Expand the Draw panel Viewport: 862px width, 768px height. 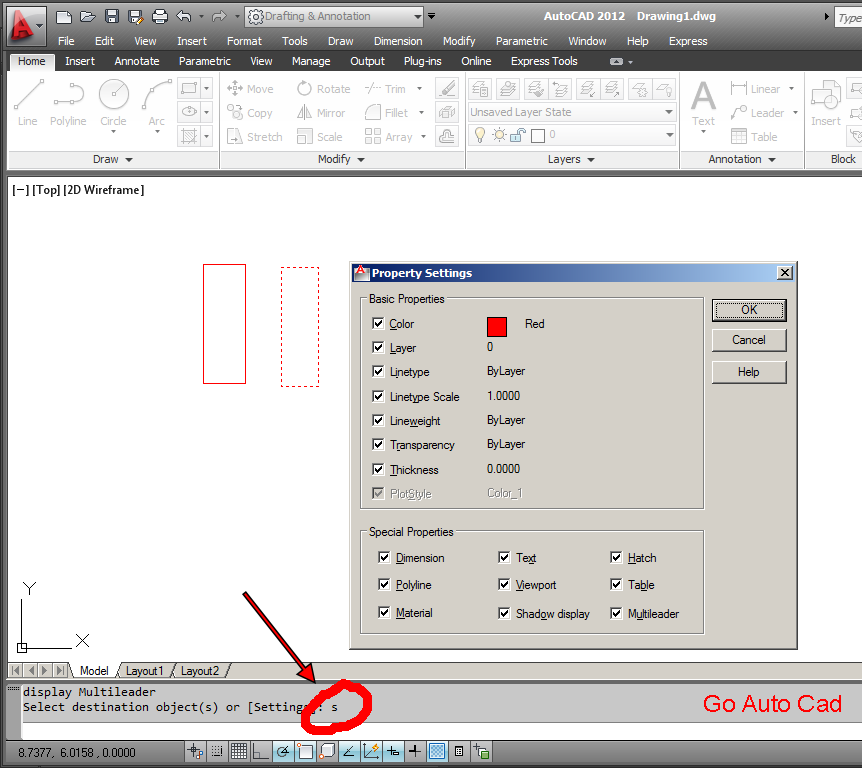pyautogui.click(x=113, y=159)
